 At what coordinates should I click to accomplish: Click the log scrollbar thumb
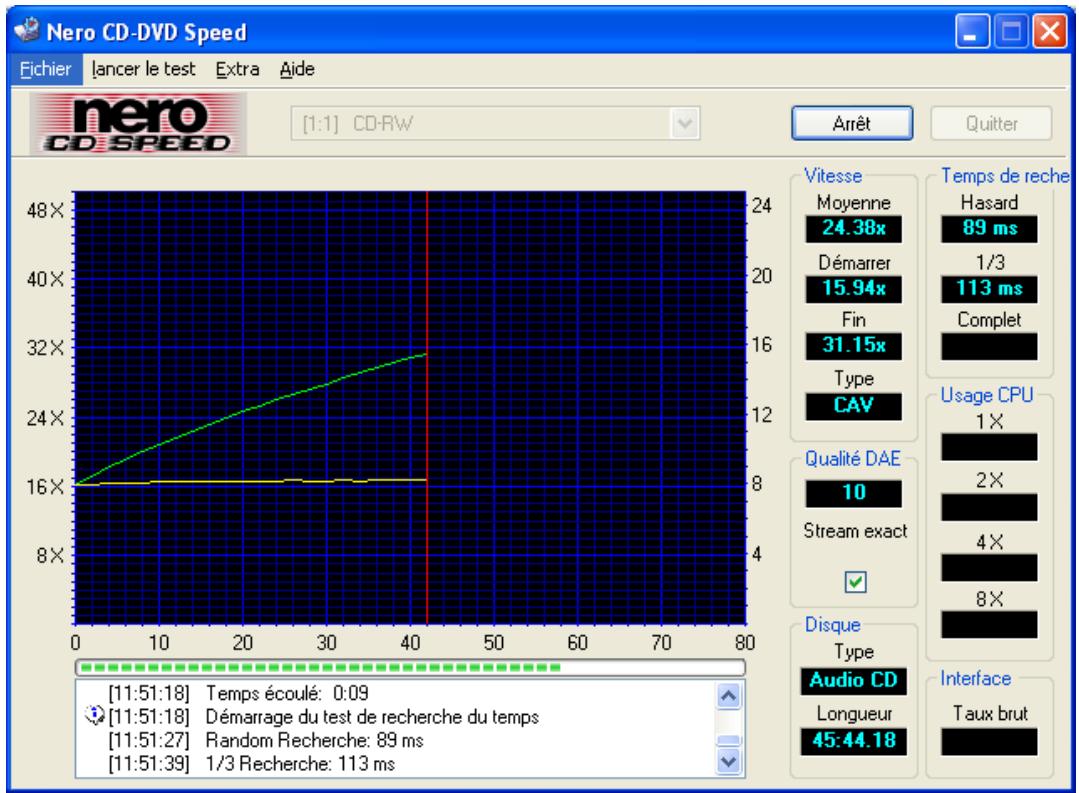click(x=728, y=741)
